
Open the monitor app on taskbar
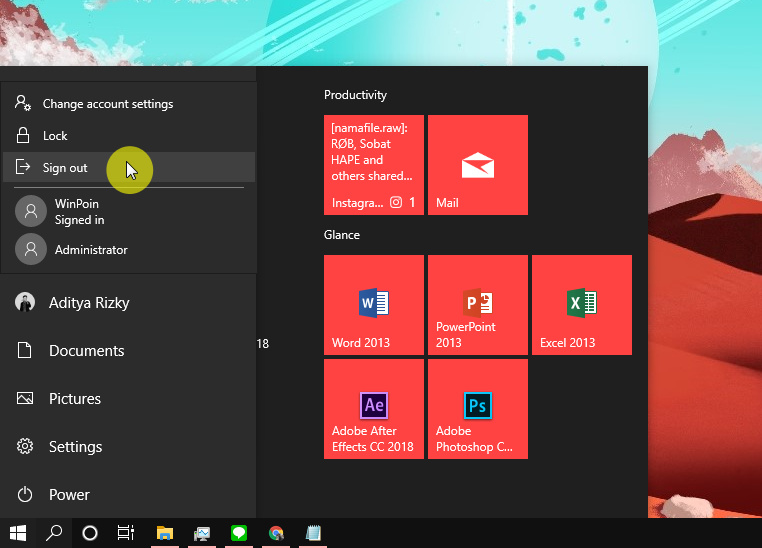(x=202, y=533)
